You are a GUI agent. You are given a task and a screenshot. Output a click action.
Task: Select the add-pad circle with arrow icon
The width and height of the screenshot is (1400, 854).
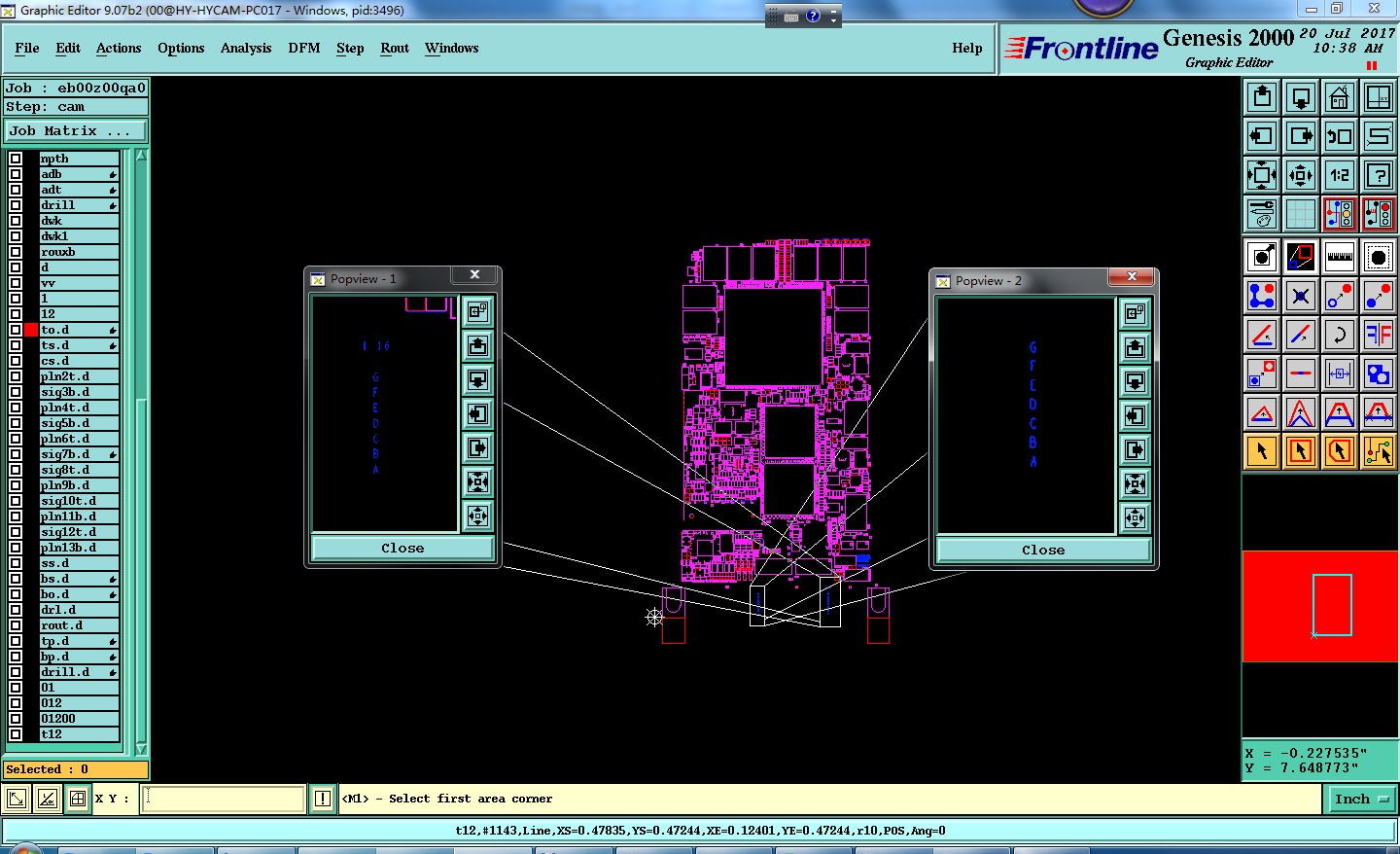click(1262, 257)
